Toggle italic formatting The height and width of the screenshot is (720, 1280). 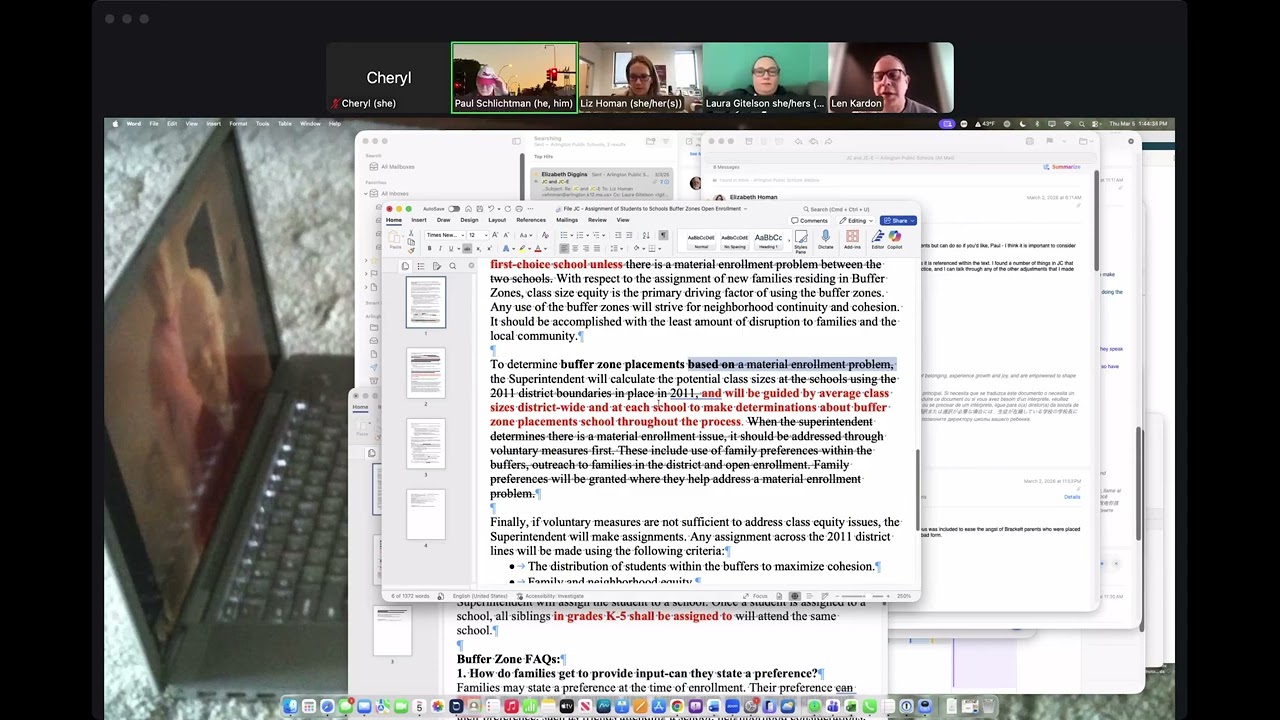click(440, 248)
